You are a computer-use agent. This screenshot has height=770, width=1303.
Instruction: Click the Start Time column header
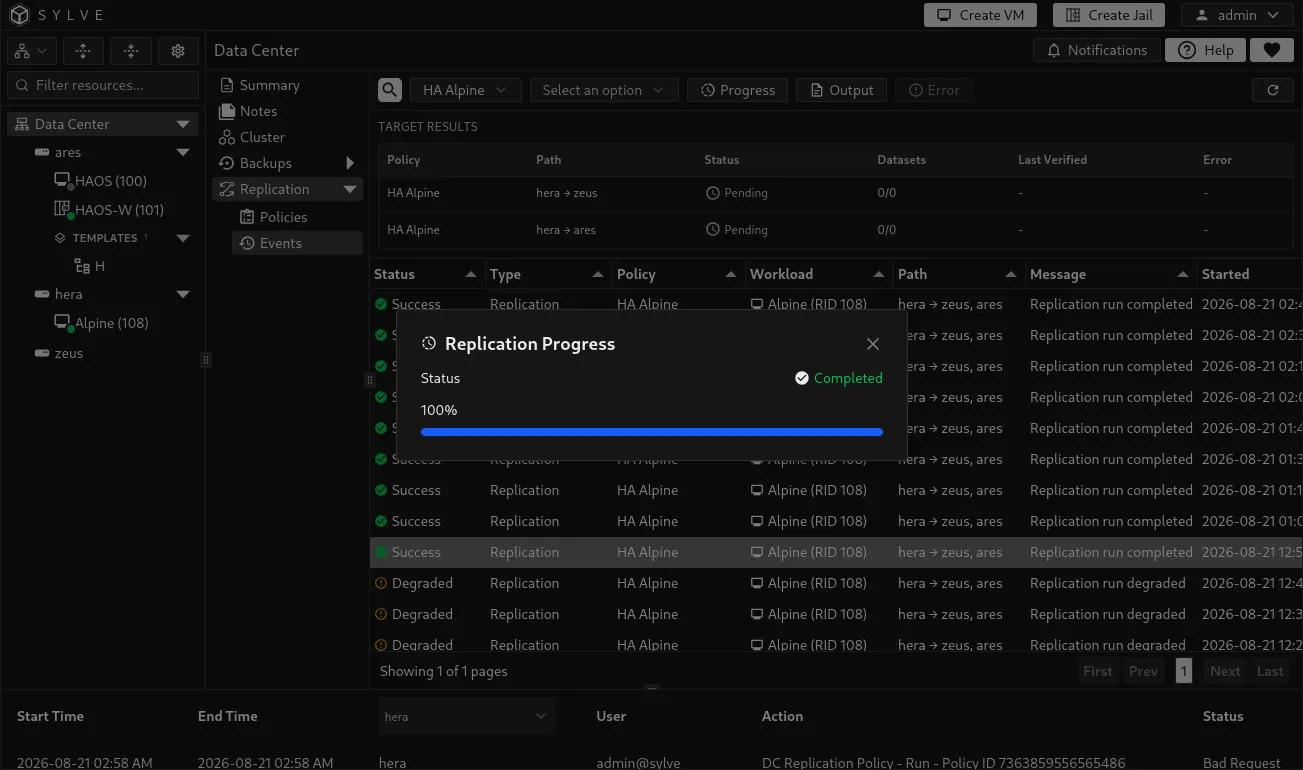(50, 716)
